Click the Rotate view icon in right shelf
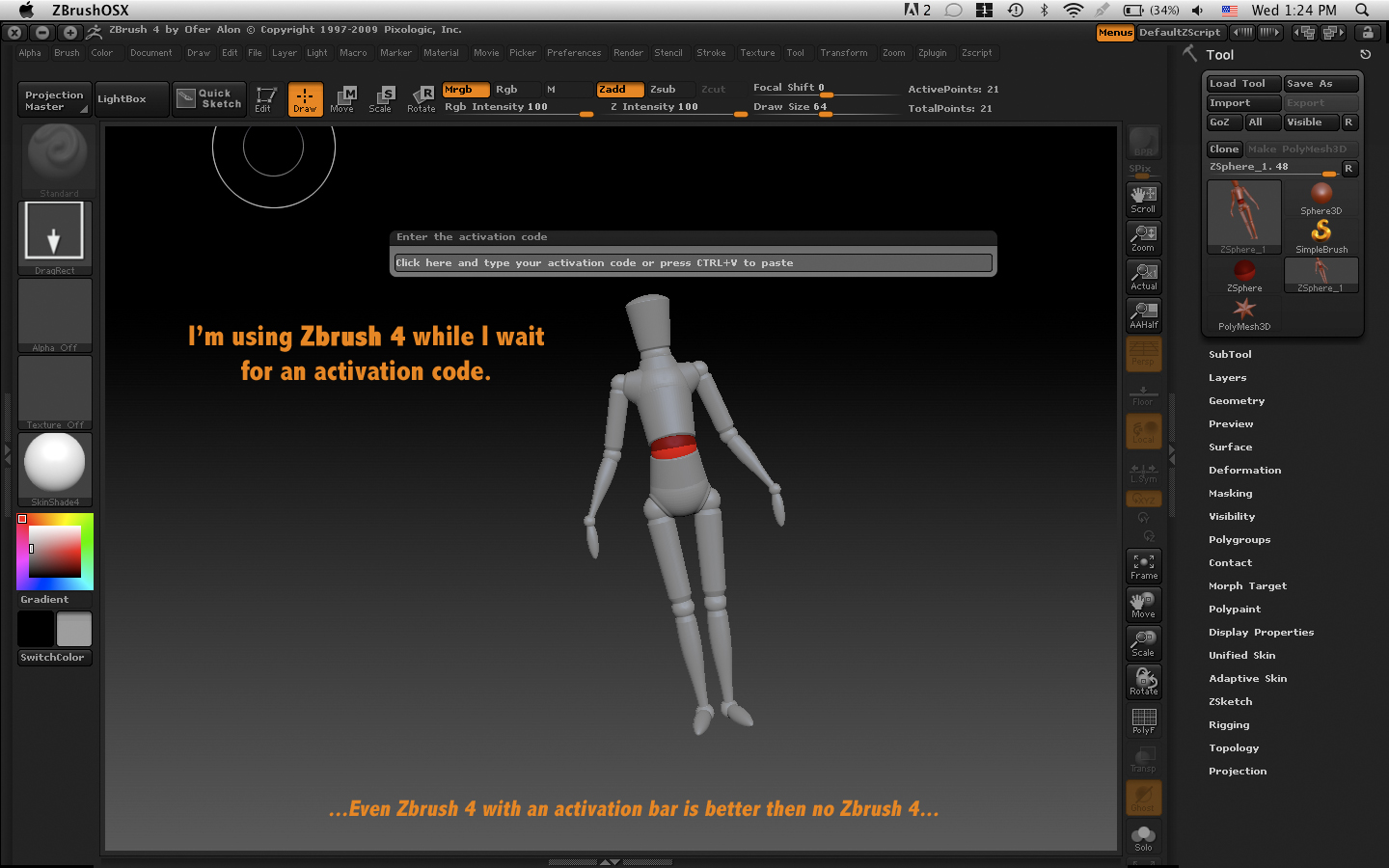 pyautogui.click(x=1144, y=682)
